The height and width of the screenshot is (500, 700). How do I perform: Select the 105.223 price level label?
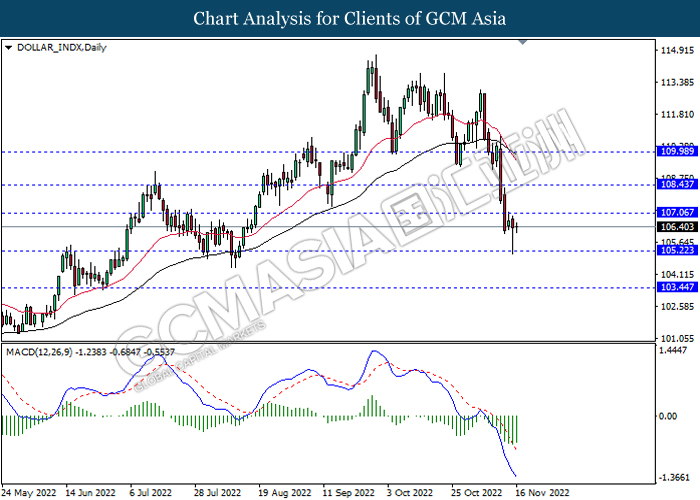pyautogui.click(x=677, y=250)
